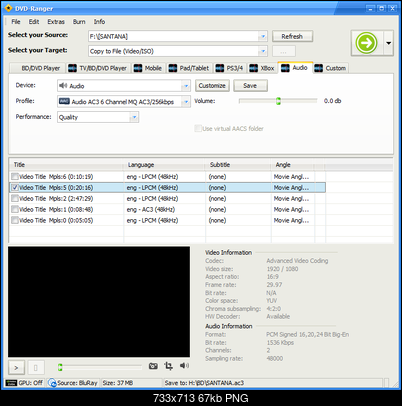Screen dimensions: 402x406
Task: Uncheck the Video Title Mpls:5 checkbox
Action: pyautogui.click(x=15, y=187)
